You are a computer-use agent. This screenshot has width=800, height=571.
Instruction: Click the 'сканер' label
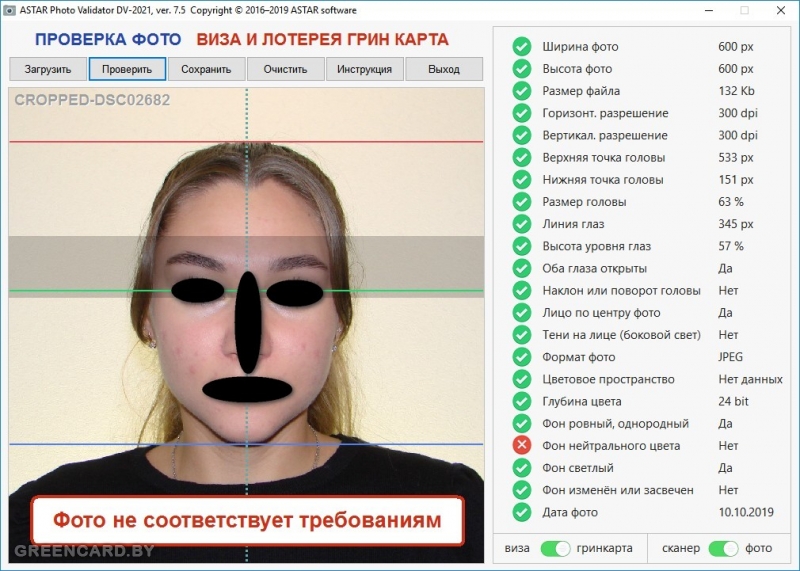(681, 548)
